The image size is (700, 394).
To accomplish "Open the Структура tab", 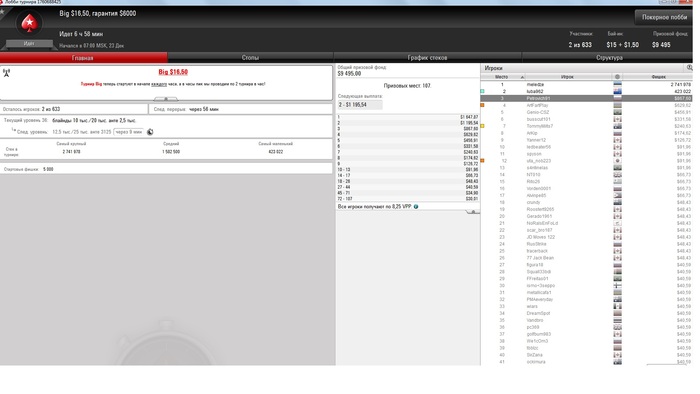I will (x=609, y=58).
